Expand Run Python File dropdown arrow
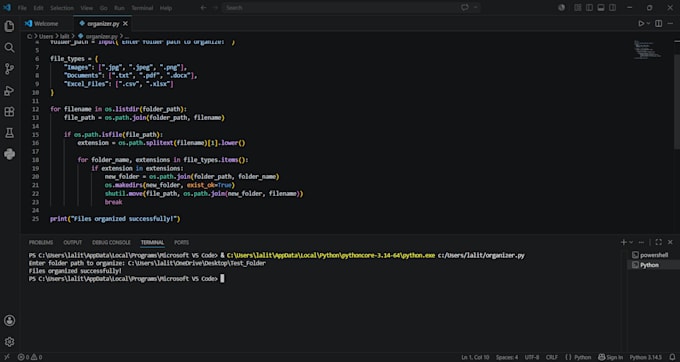This screenshot has height=362, width=680. coord(648,23)
